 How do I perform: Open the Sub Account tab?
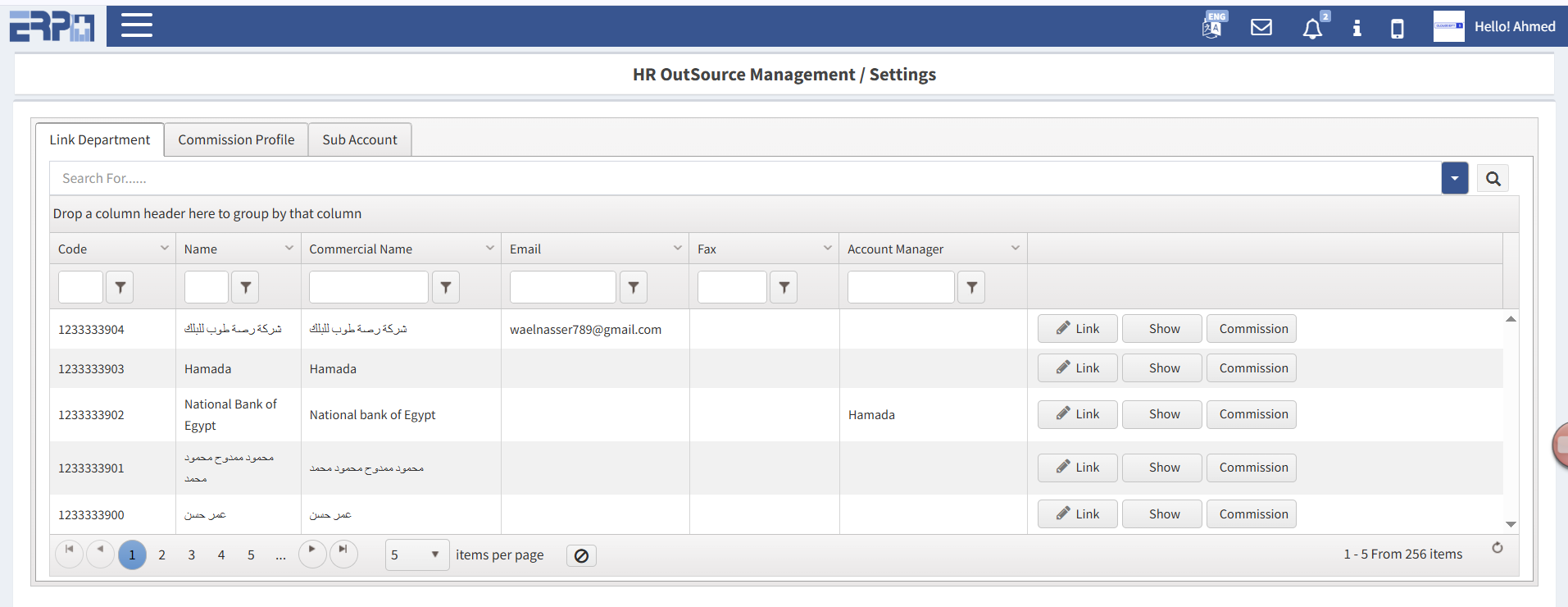coord(360,140)
